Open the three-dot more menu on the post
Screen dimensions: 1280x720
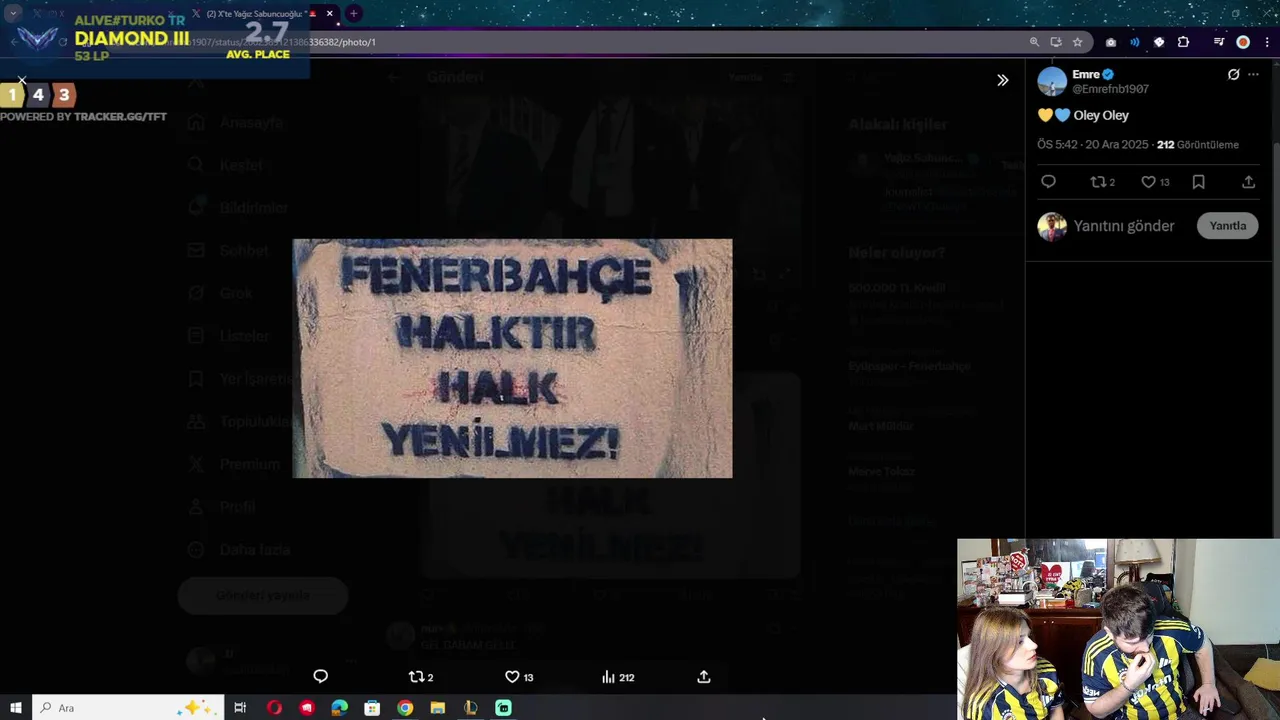coord(1253,75)
